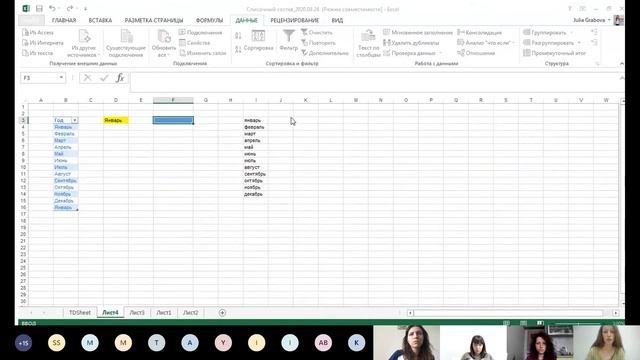Screen dimensions: 640x360
Task: Click the SS participant avatar
Action: [x=56, y=343]
